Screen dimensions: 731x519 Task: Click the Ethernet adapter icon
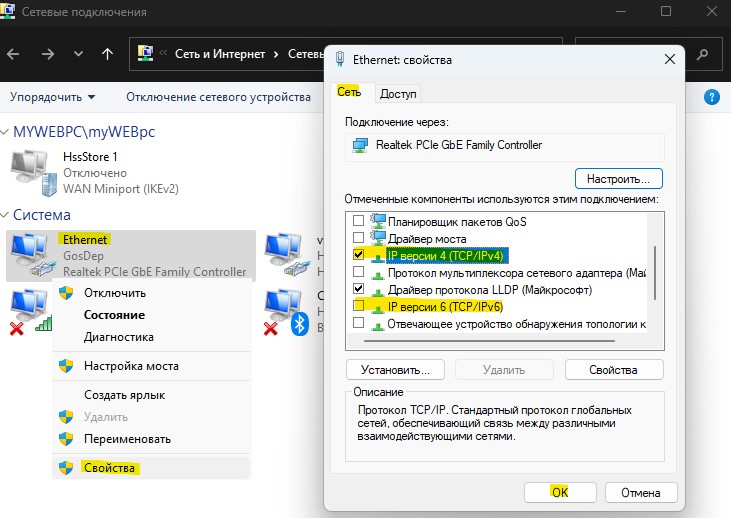[x=33, y=255]
